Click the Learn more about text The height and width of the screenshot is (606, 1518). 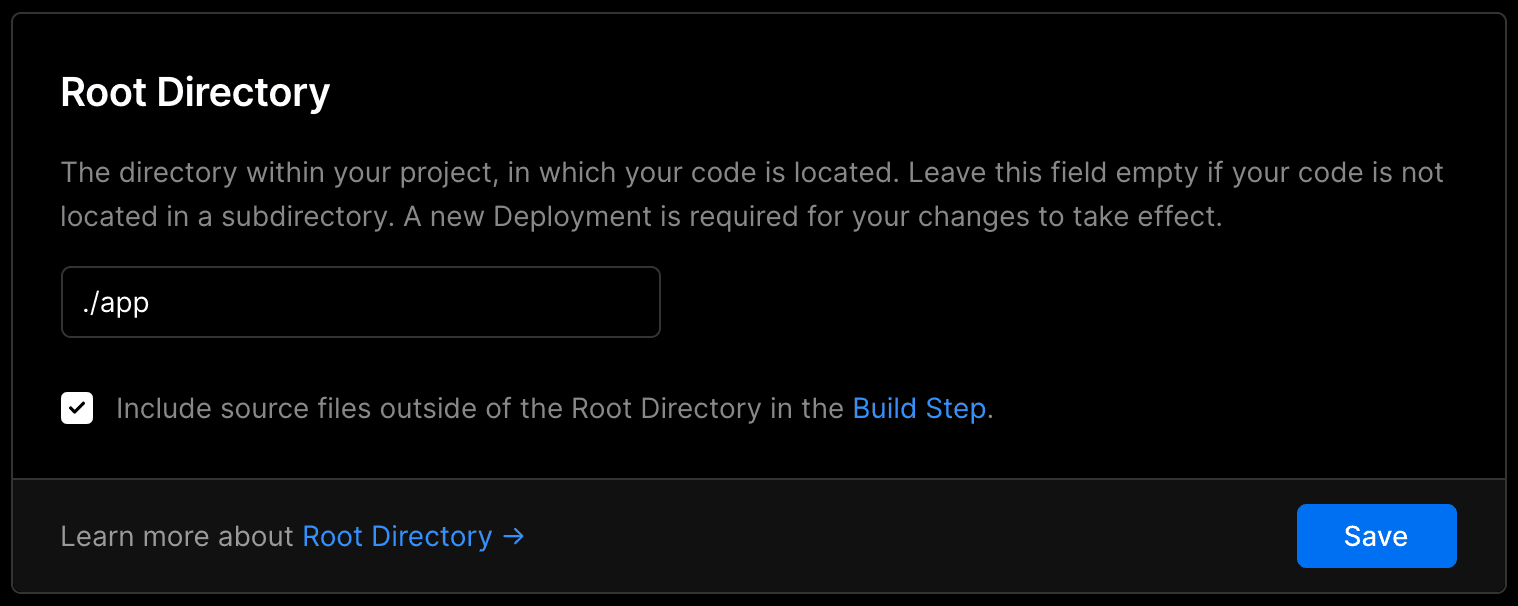pos(177,537)
